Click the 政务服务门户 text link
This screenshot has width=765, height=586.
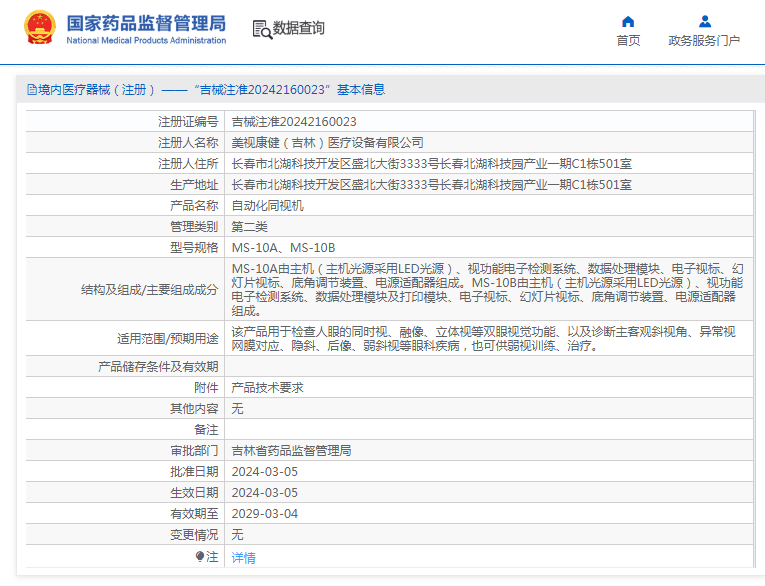tap(704, 40)
